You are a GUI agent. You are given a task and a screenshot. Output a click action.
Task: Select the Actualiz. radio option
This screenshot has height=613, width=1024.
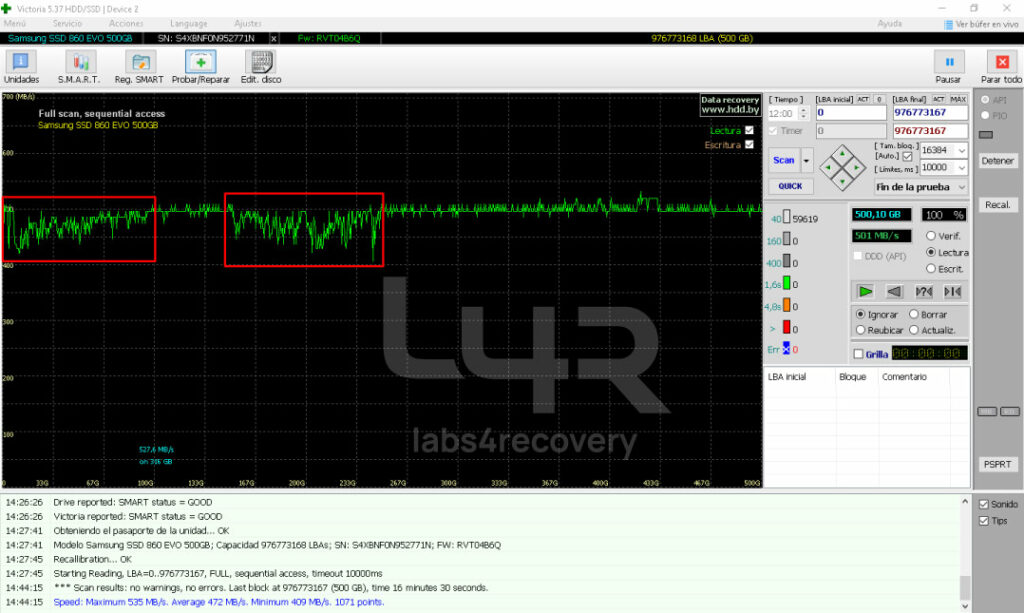coord(914,330)
